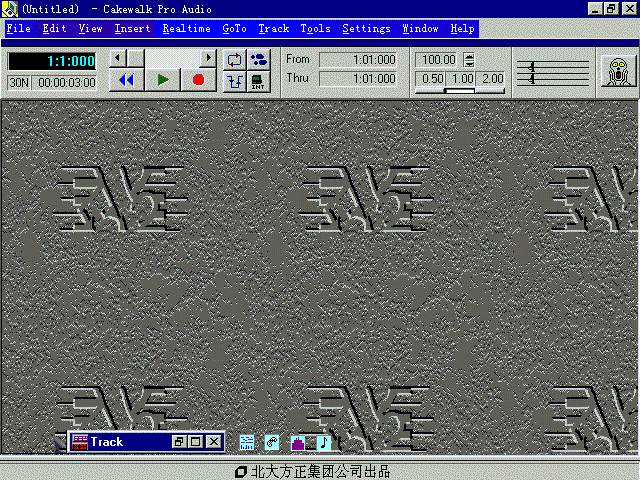Start playback with the Play button
The height and width of the screenshot is (480, 640).
coord(162,80)
